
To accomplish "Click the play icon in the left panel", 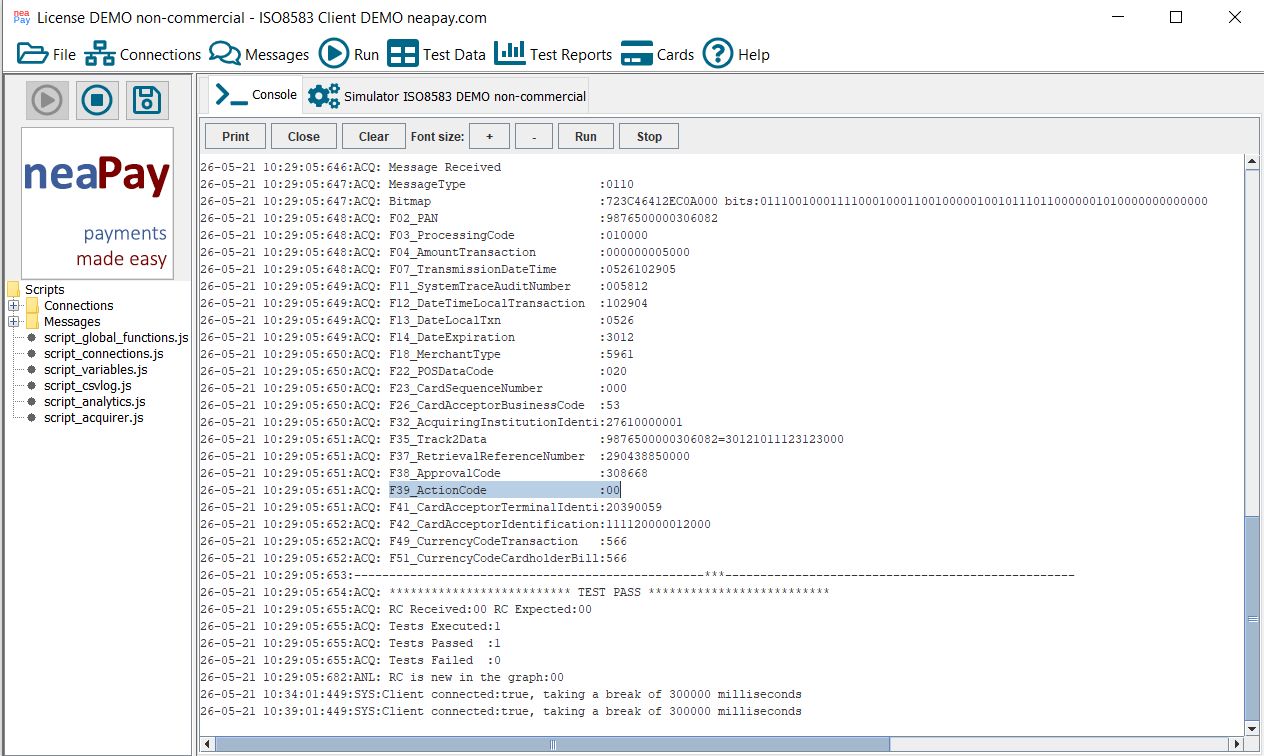I will 47,100.
